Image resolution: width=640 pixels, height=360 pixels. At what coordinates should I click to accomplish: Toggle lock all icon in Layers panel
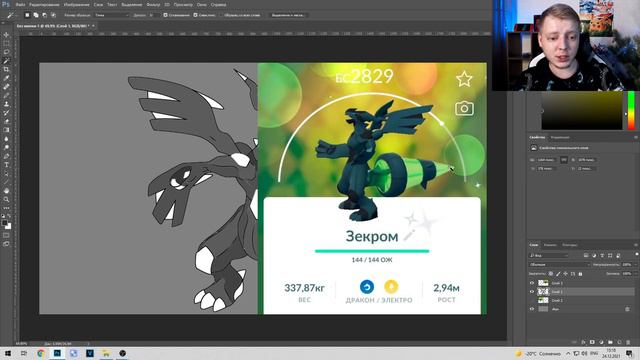580,273
